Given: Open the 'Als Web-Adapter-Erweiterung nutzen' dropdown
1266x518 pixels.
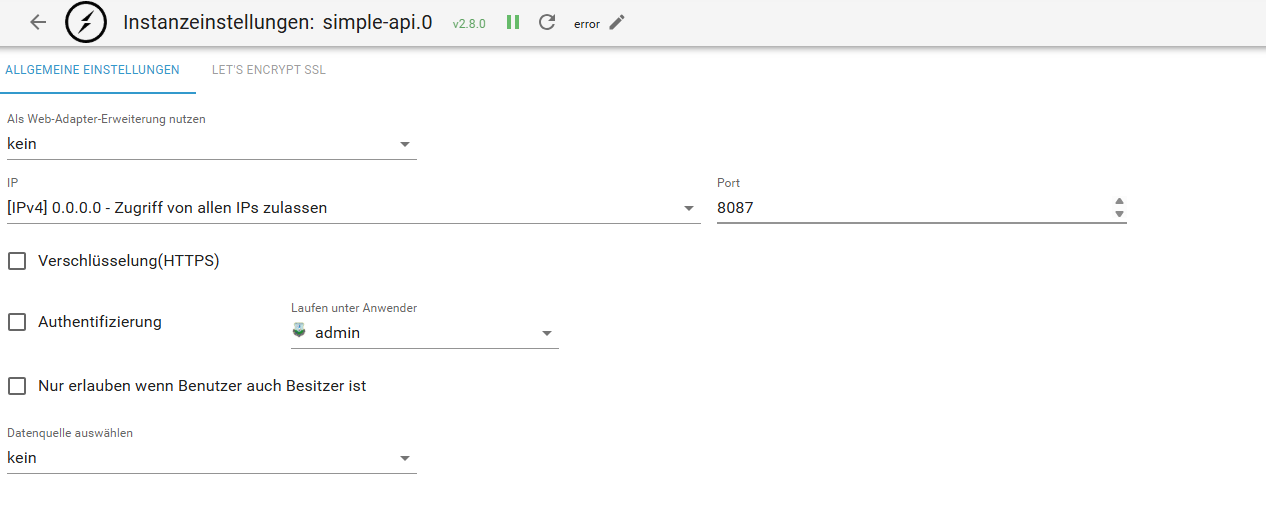Looking at the screenshot, I should (x=211, y=145).
